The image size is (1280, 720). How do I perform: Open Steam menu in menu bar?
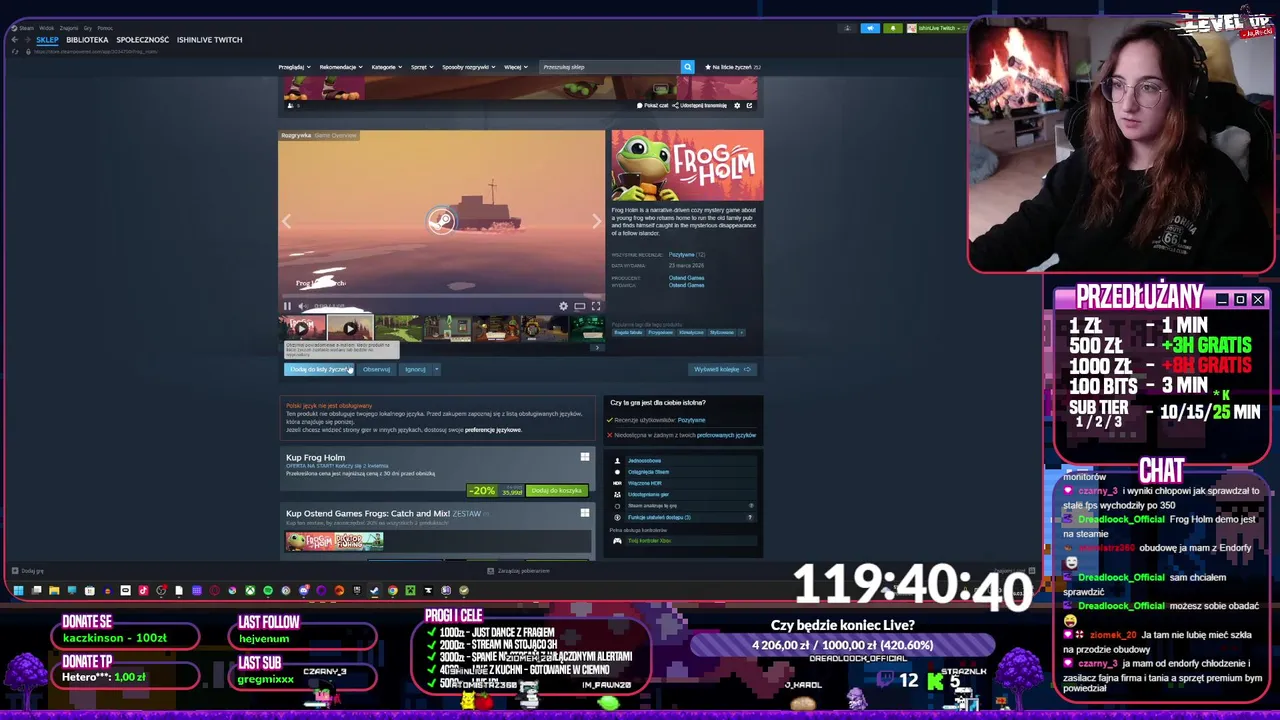25,28
